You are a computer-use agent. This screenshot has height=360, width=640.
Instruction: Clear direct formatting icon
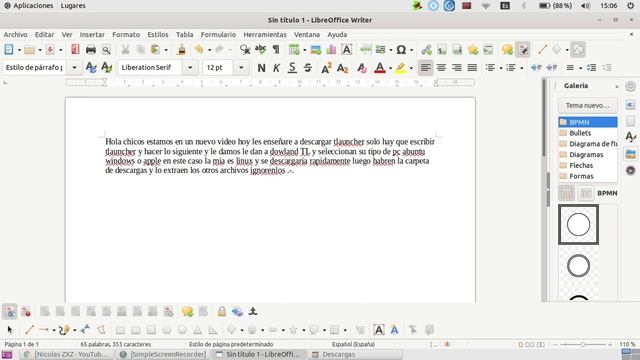click(362, 68)
